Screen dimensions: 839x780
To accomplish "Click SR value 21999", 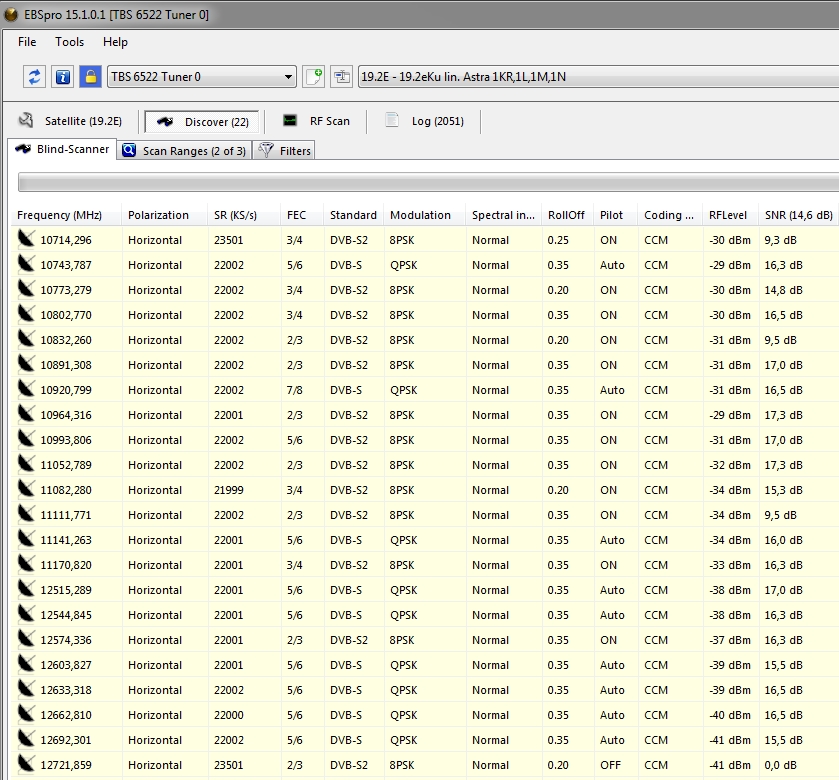I will [x=228, y=490].
